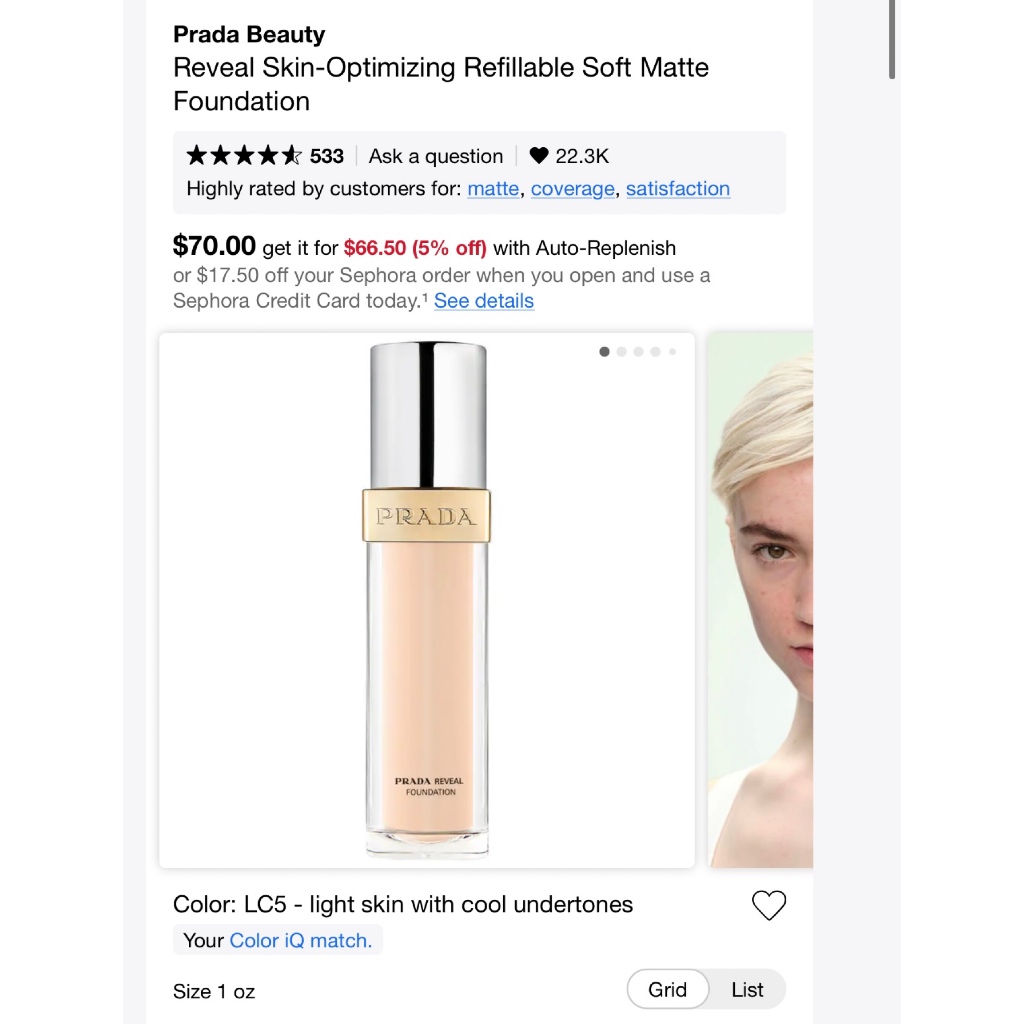Viewport: 1024px width, 1024px height.
Task: Open Color iQ match link
Action: click(300, 940)
